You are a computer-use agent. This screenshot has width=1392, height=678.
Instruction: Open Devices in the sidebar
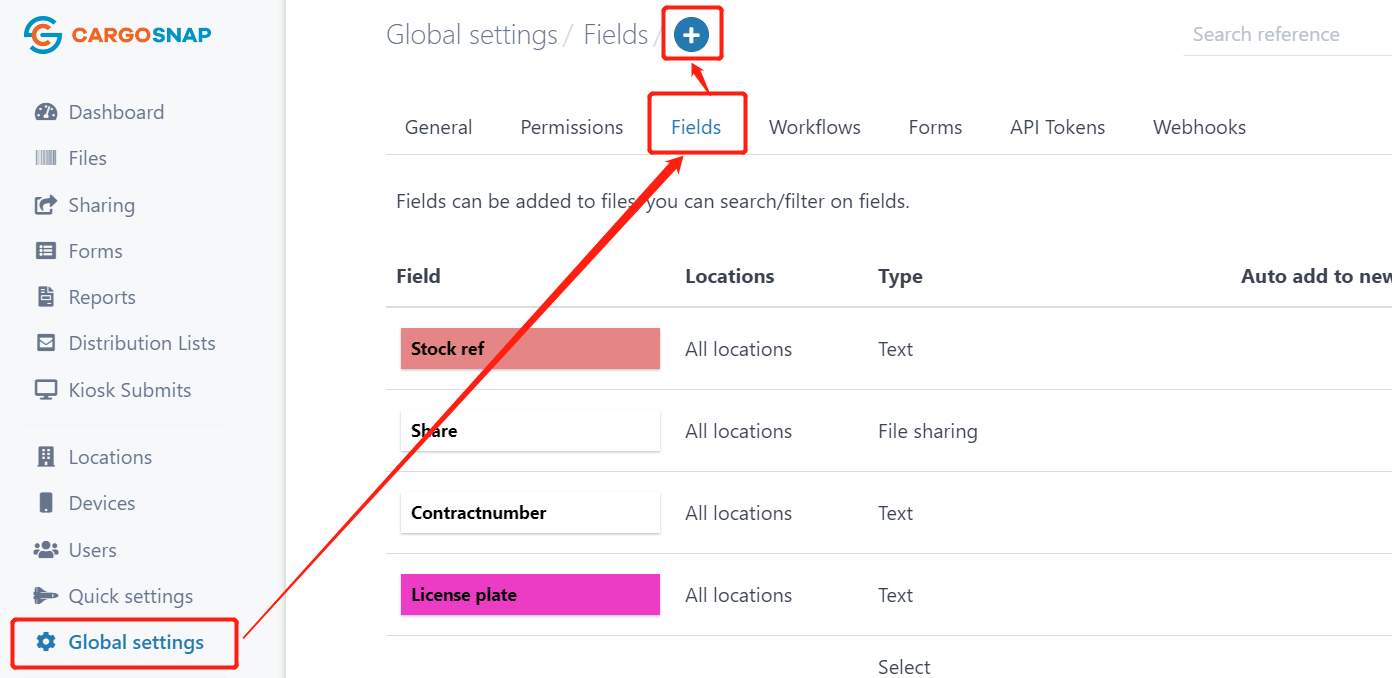pyautogui.click(x=85, y=503)
